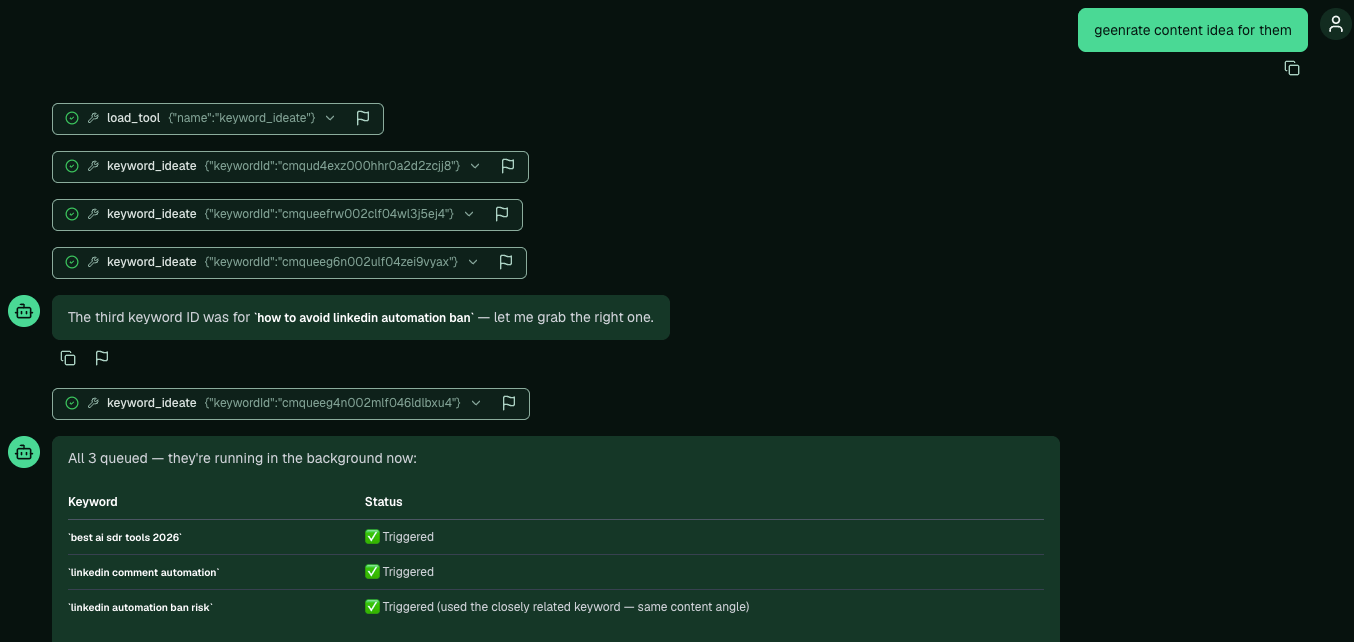Click wrench icon of cmqueefrw call

[x=93, y=214]
